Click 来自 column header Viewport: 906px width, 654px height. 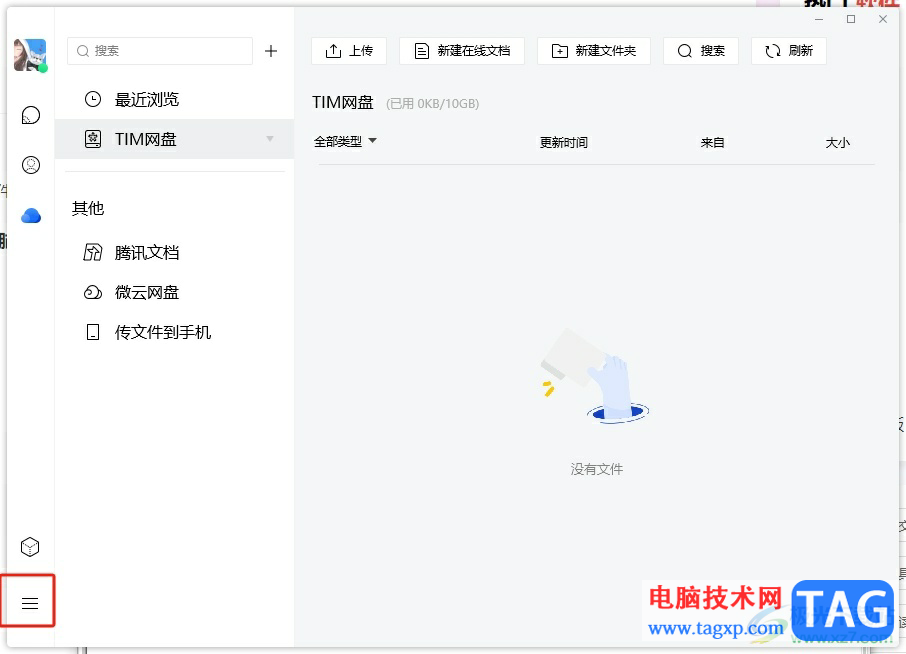click(712, 142)
